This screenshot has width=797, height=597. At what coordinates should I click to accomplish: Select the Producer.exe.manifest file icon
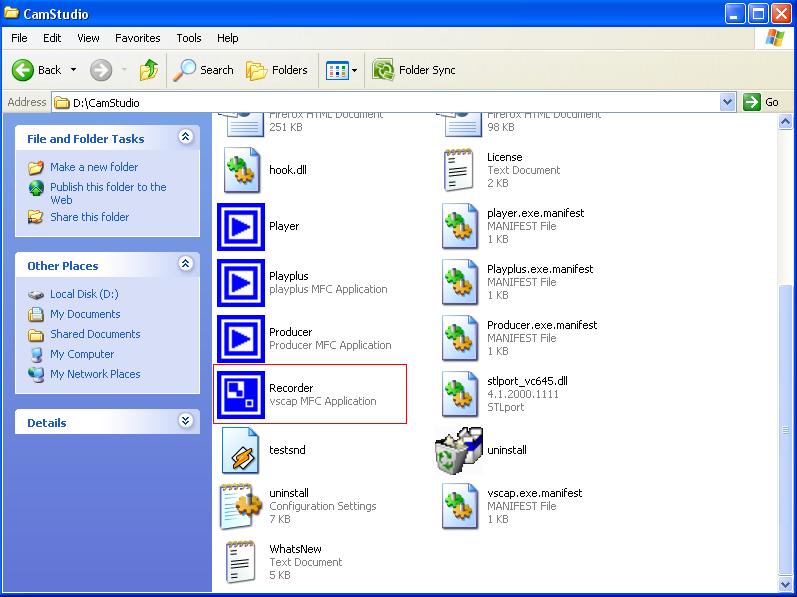(x=460, y=338)
